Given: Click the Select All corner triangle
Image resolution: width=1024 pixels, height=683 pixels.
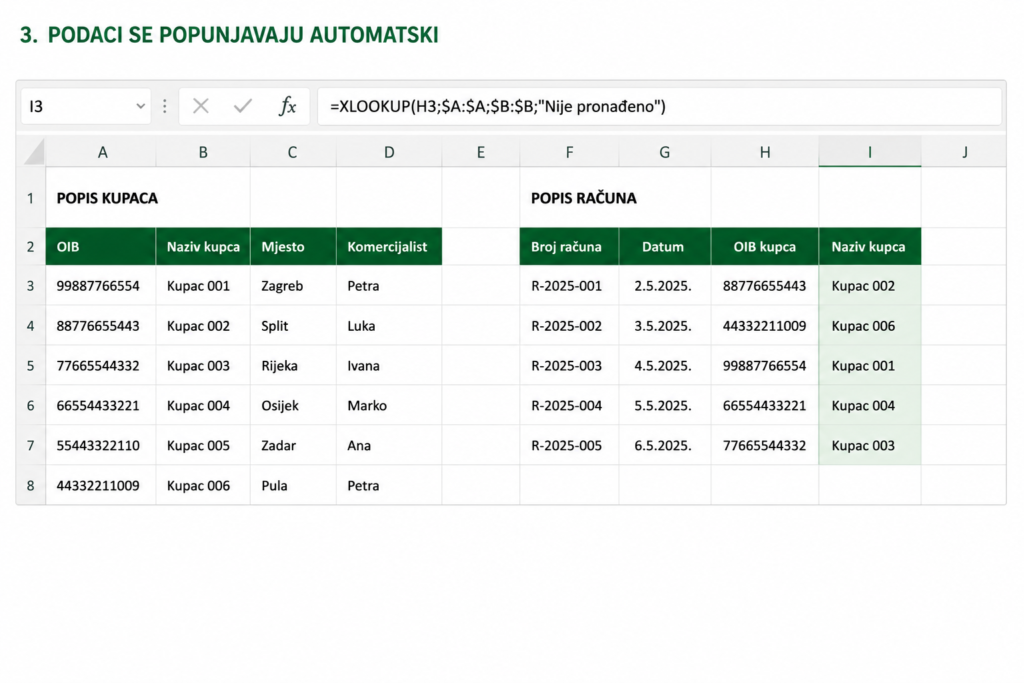Looking at the screenshot, I should pyautogui.click(x=34, y=151).
